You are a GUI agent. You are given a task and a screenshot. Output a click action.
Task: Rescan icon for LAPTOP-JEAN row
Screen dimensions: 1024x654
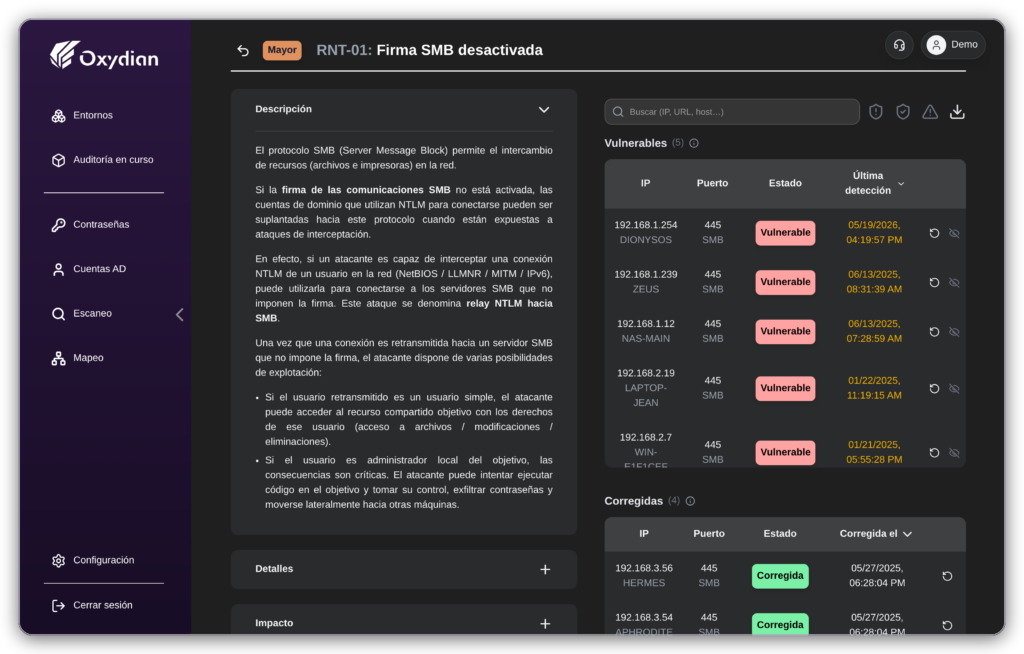pyautogui.click(x=935, y=389)
